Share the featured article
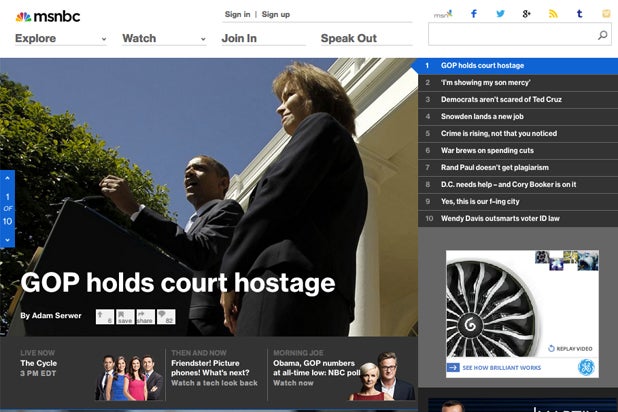 click(x=145, y=316)
